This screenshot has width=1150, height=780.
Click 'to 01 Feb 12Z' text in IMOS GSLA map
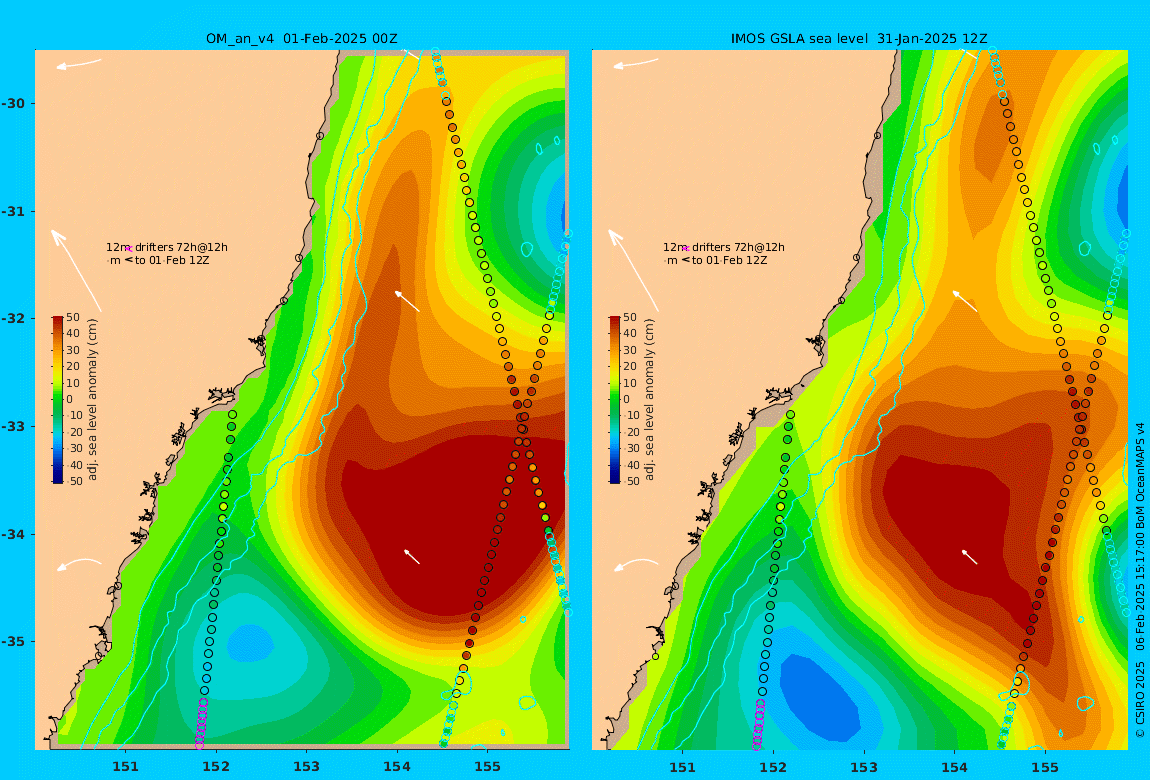(x=730, y=260)
